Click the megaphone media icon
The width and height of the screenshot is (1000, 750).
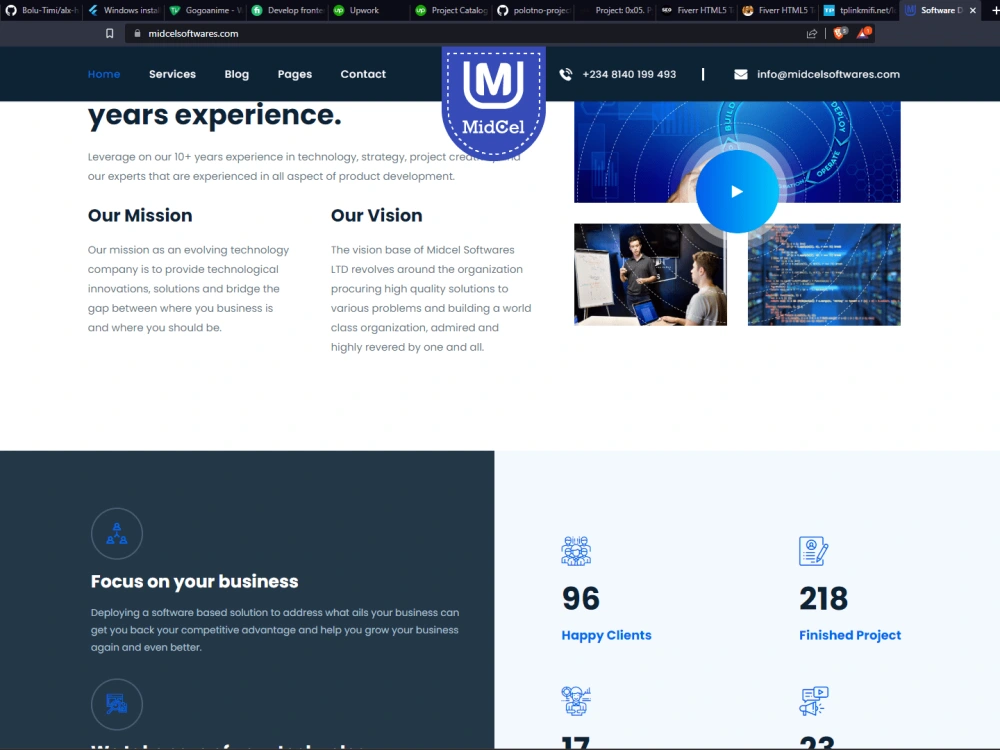coord(814,701)
